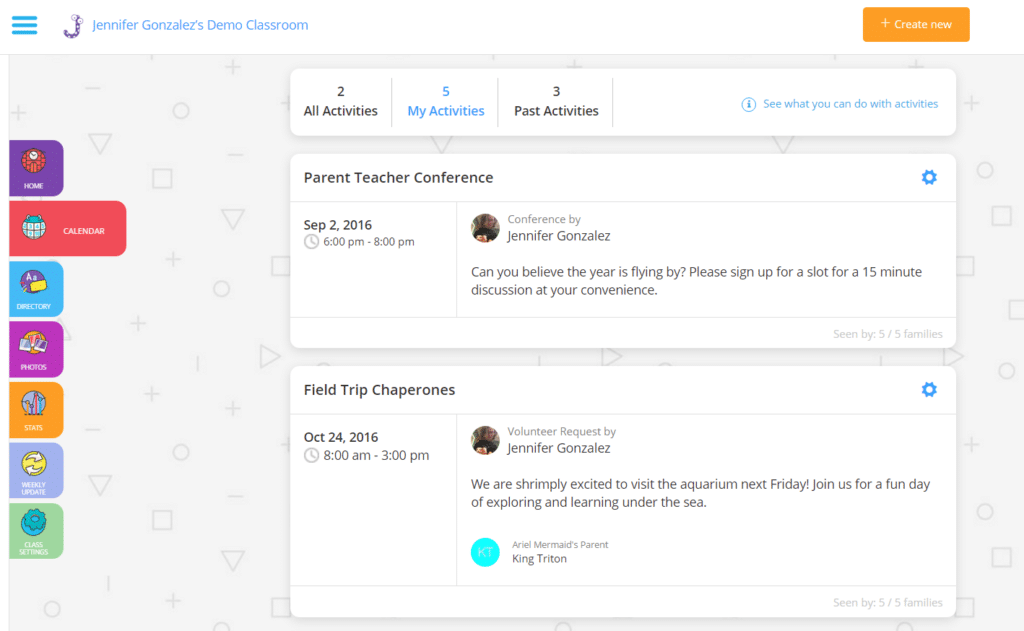1024x631 pixels.
Task: Open the Weekly Update section
Action: click(36, 470)
